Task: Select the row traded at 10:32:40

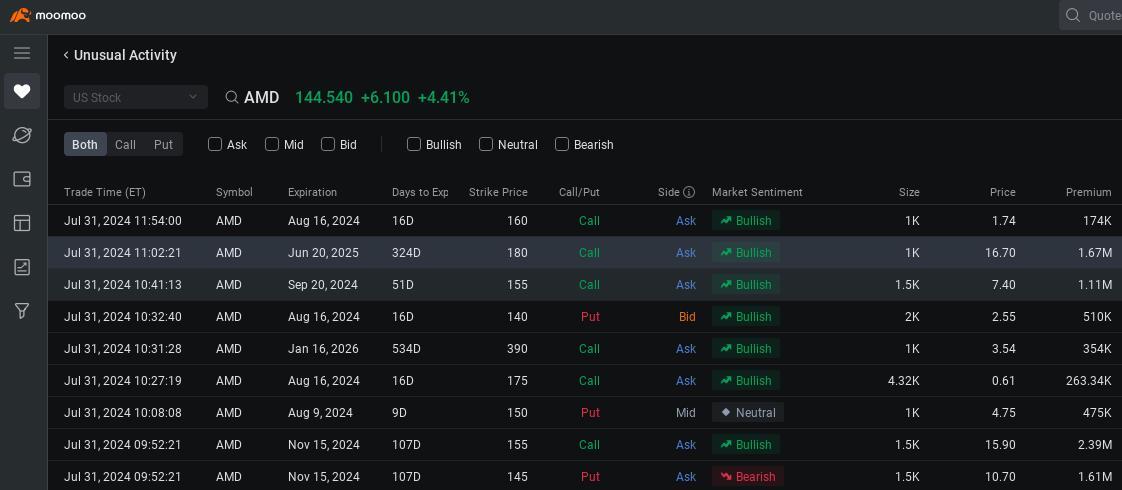Action: click(585, 317)
